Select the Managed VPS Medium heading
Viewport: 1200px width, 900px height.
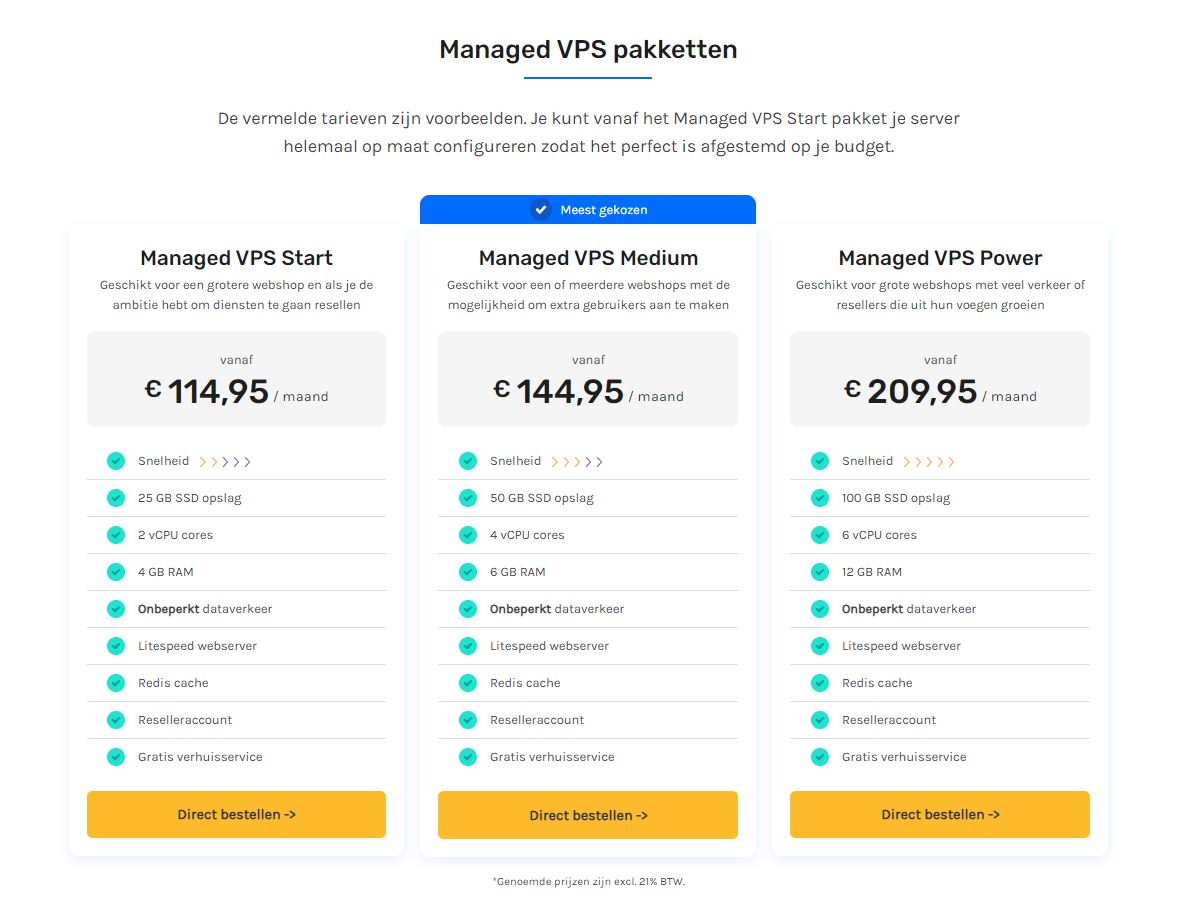click(x=588, y=258)
